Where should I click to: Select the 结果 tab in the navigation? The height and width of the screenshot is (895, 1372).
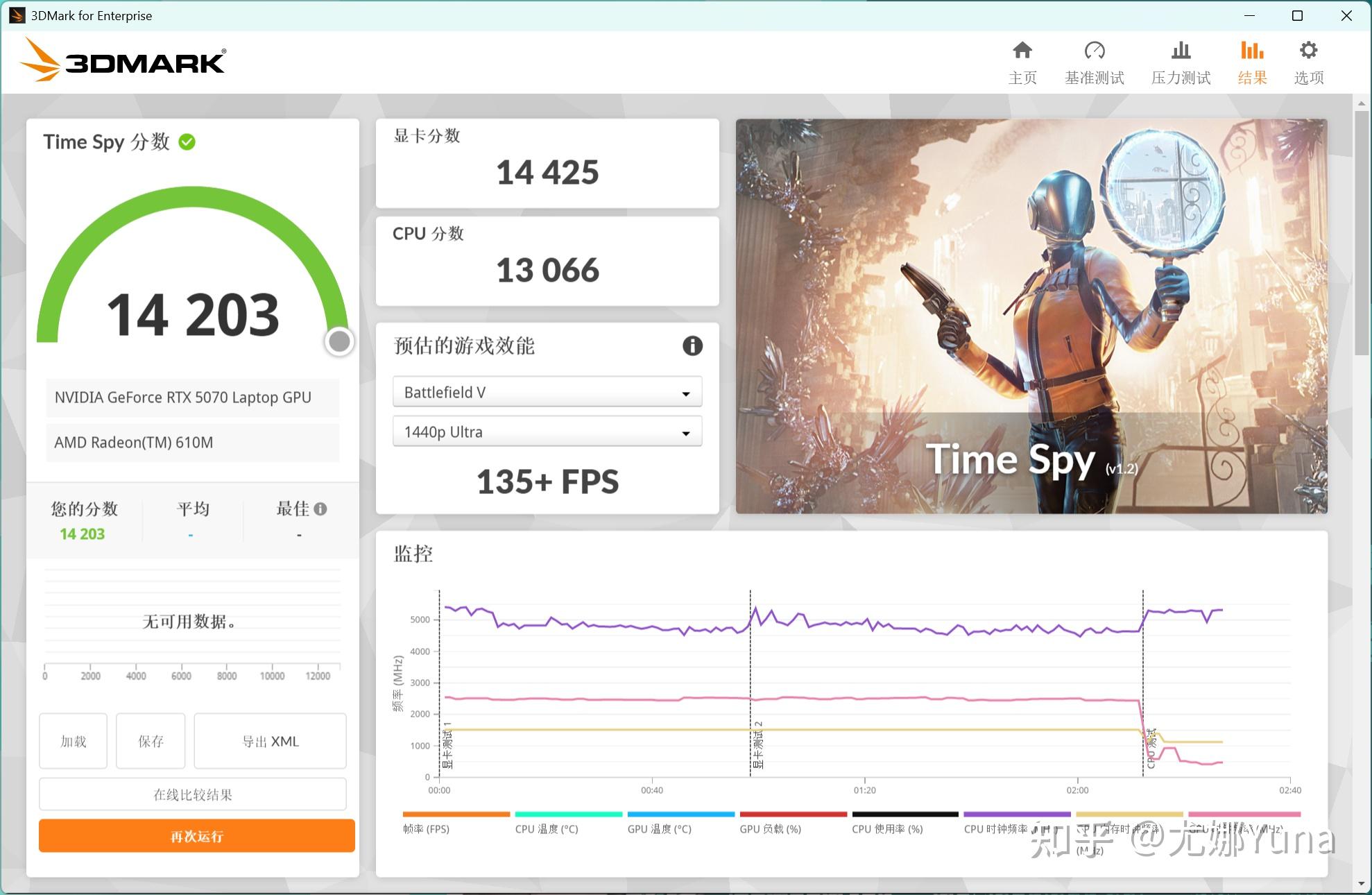1251,61
